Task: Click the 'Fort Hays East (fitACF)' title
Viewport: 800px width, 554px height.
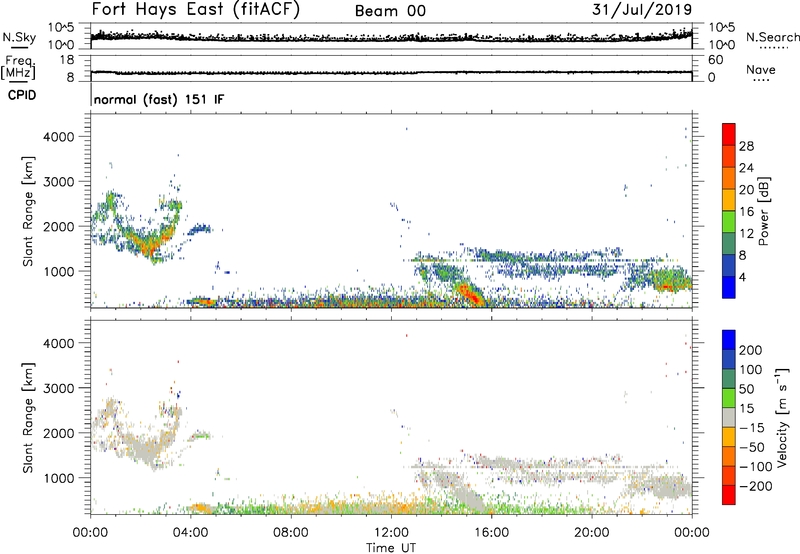Action: [195, 9]
